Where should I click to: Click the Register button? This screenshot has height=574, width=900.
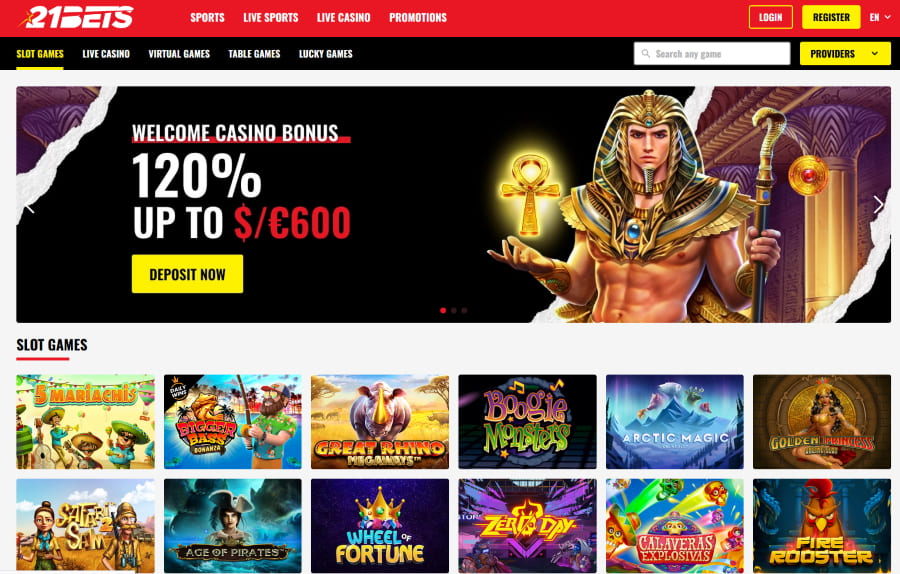pyautogui.click(x=831, y=17)
